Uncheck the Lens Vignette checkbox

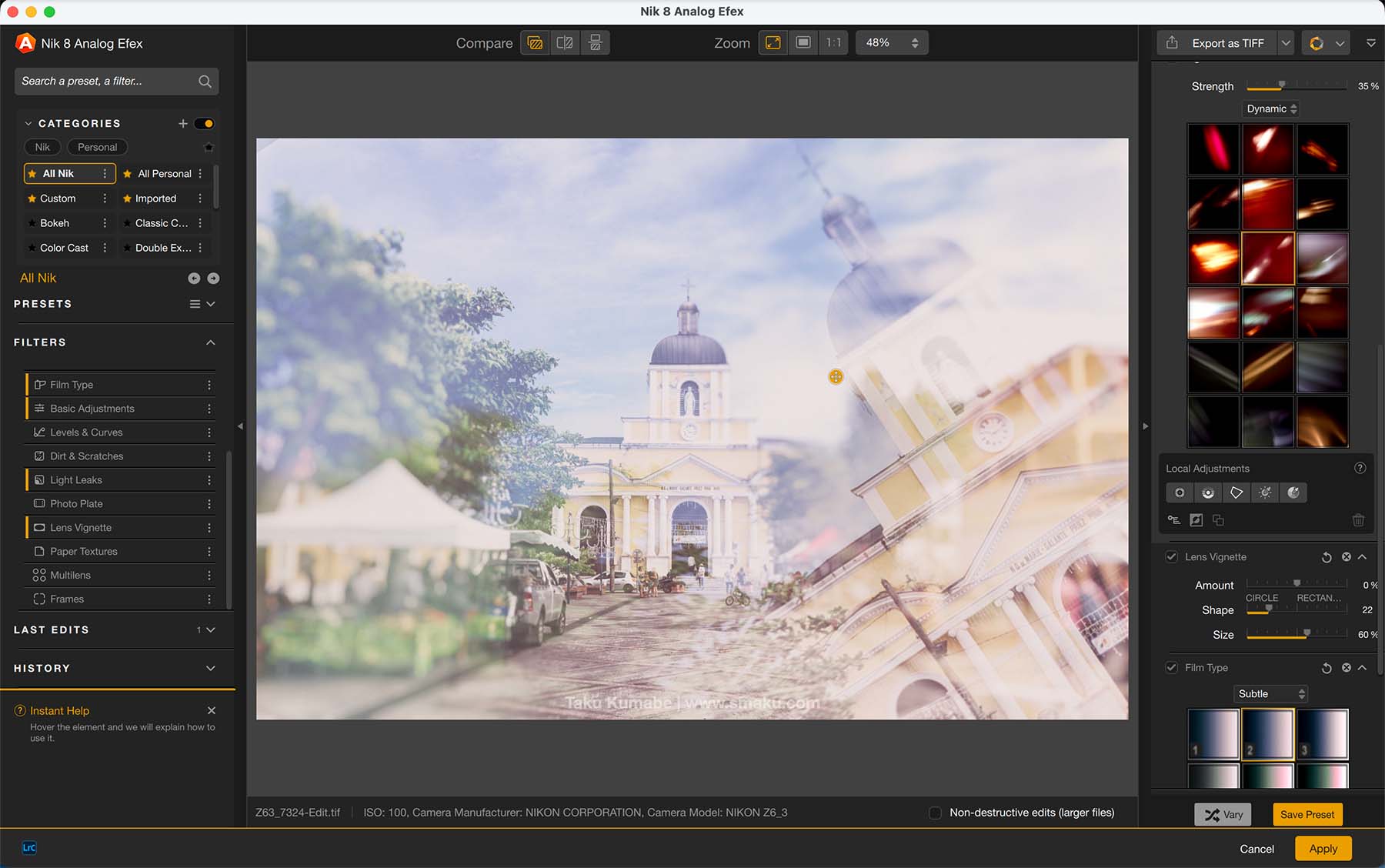pyautogui.click(x=1171, y=557)
